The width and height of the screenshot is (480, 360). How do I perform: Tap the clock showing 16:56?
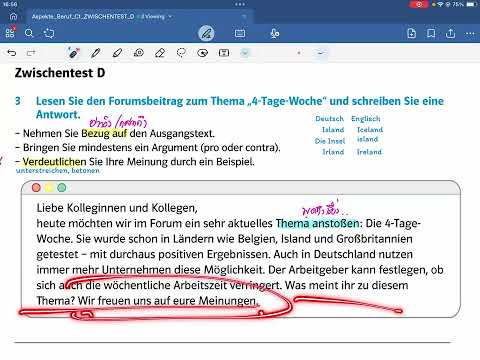(x=9, y=4)
